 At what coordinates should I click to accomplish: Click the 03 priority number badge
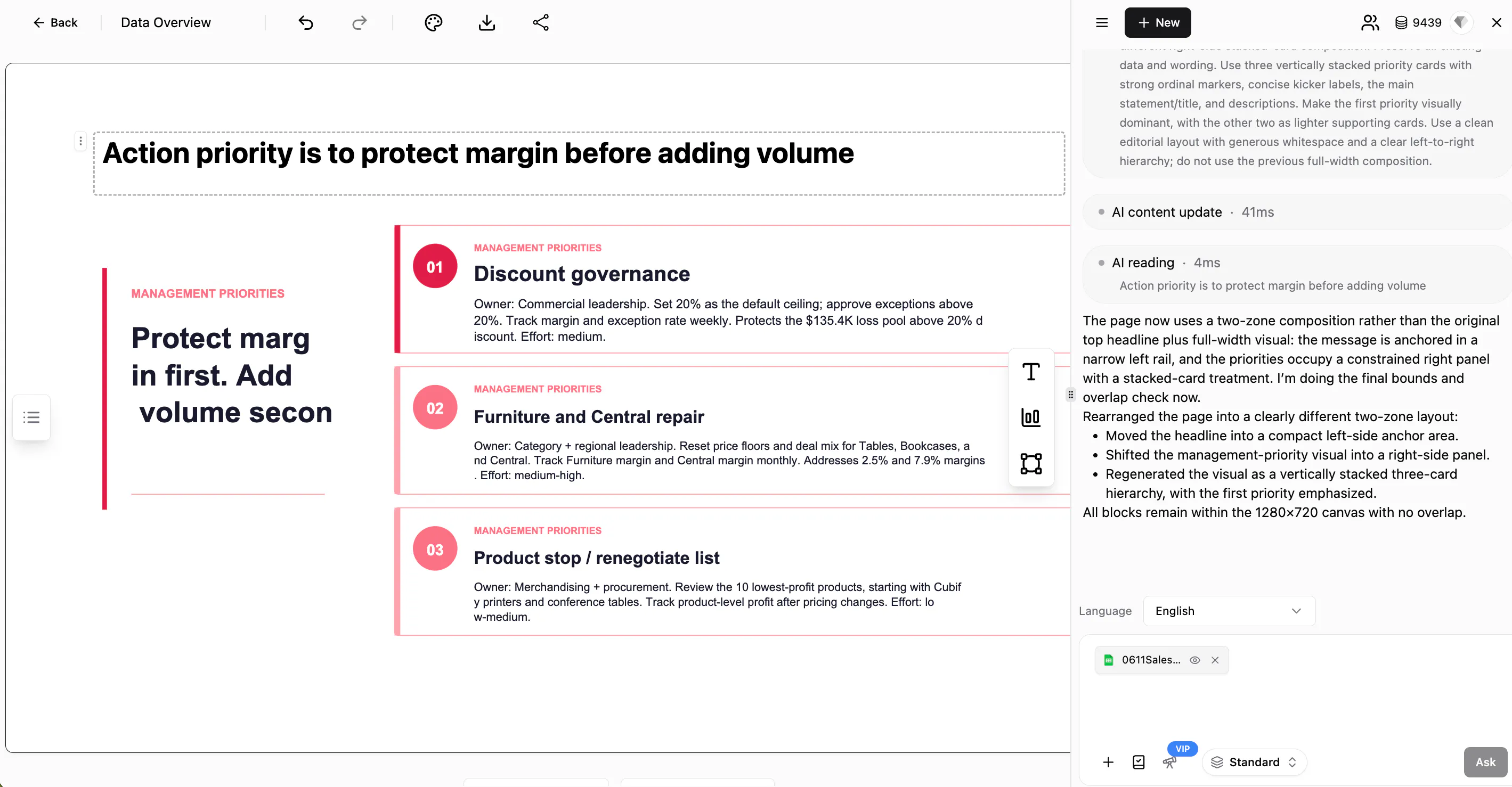click(x=434, y=549)
